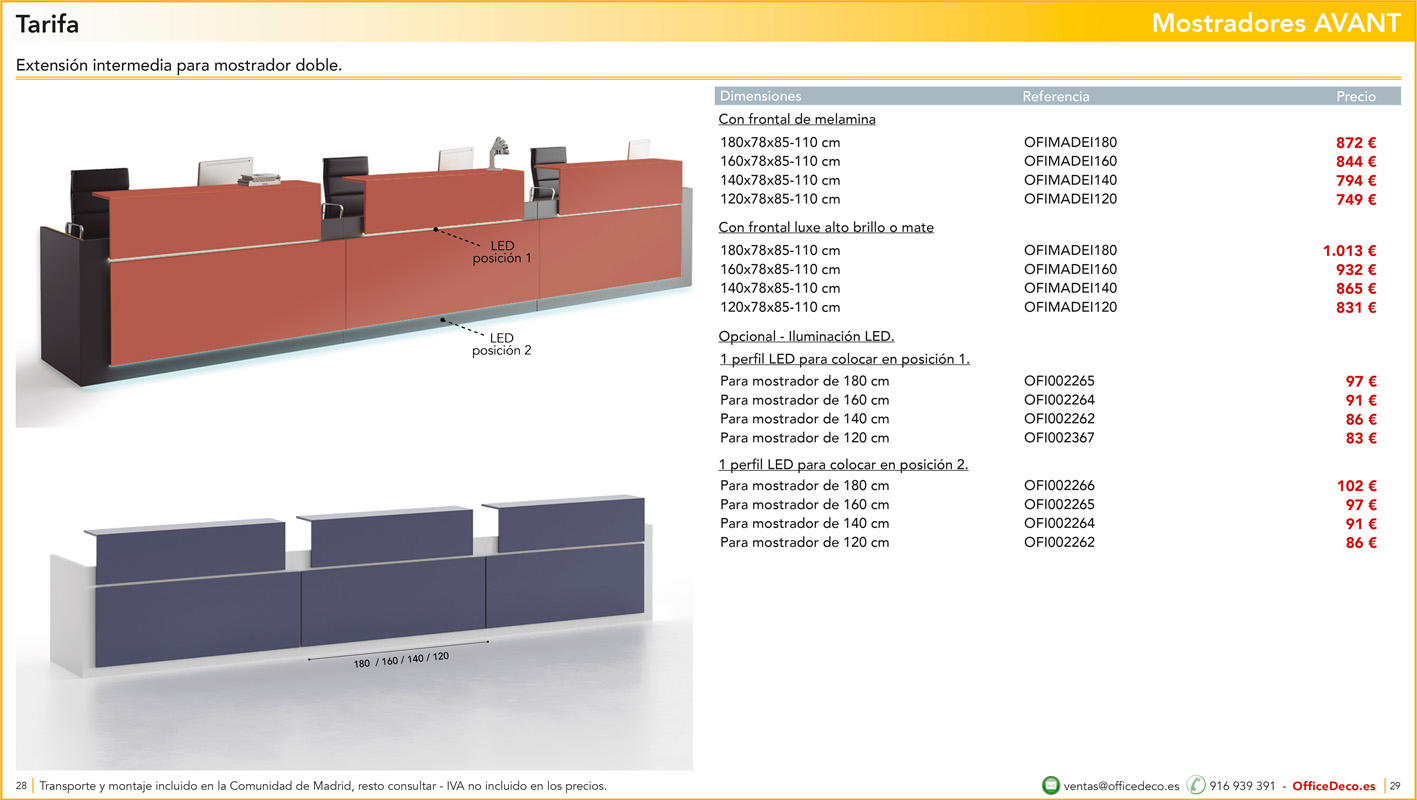Click the price 844 €

1356,162
